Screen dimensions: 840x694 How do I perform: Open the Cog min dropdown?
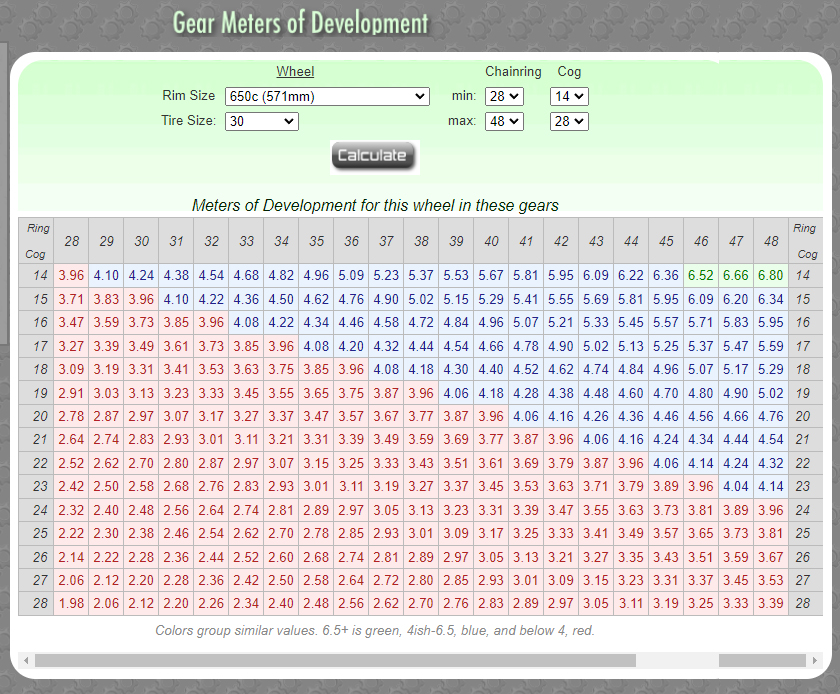tap(569, 96)
